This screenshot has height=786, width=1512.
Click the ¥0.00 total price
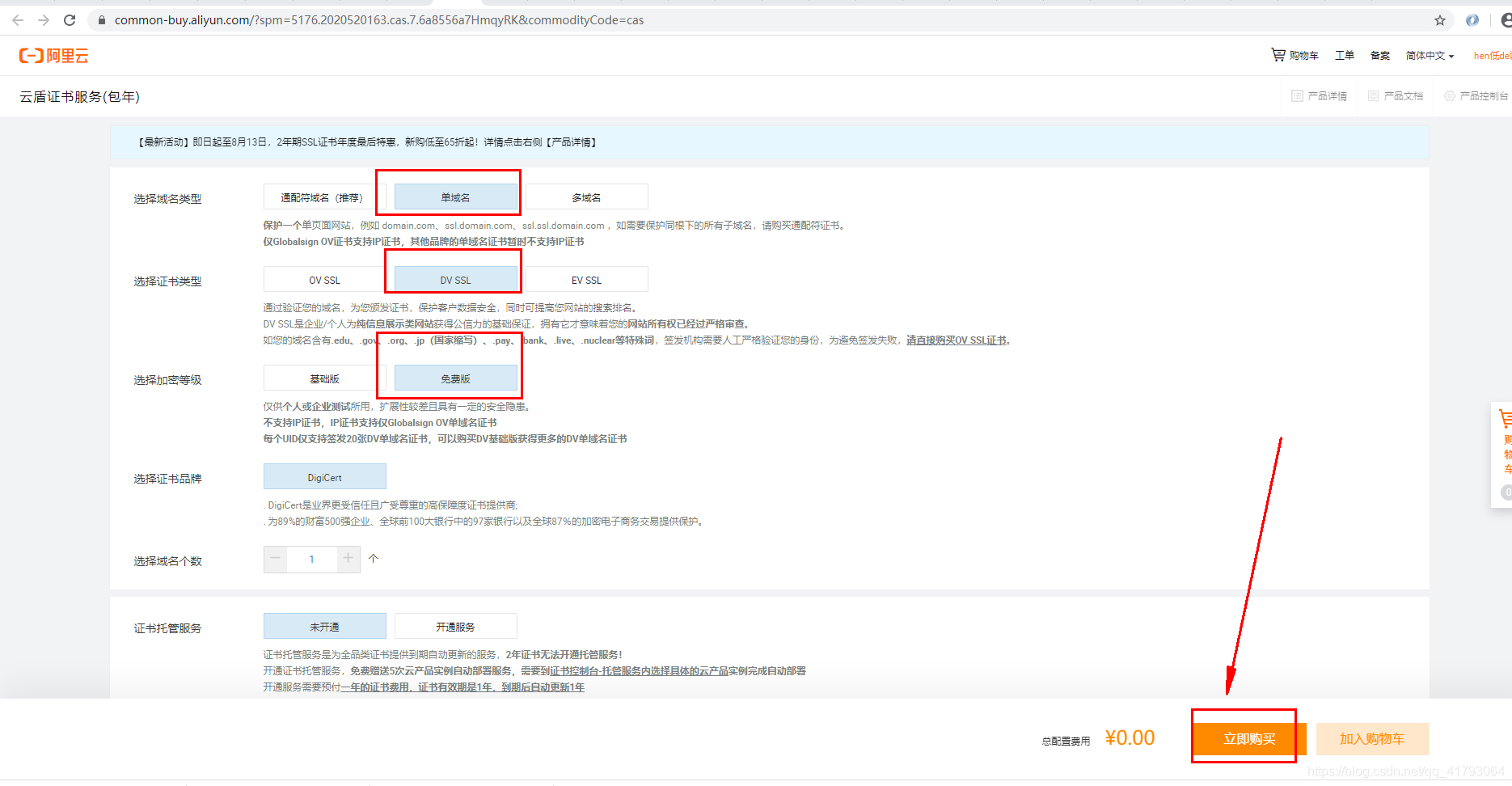pyautogui.click(x=1130, y=737)
